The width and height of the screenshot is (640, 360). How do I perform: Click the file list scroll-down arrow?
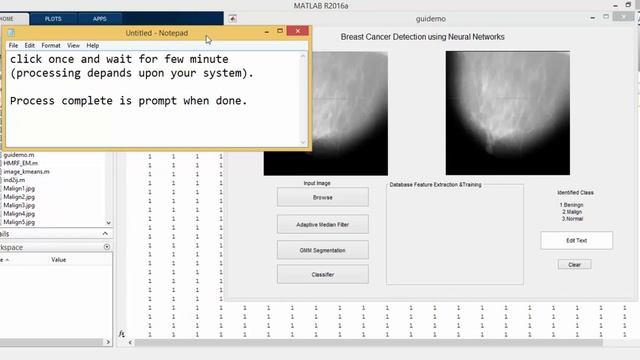tap(109, 223)
